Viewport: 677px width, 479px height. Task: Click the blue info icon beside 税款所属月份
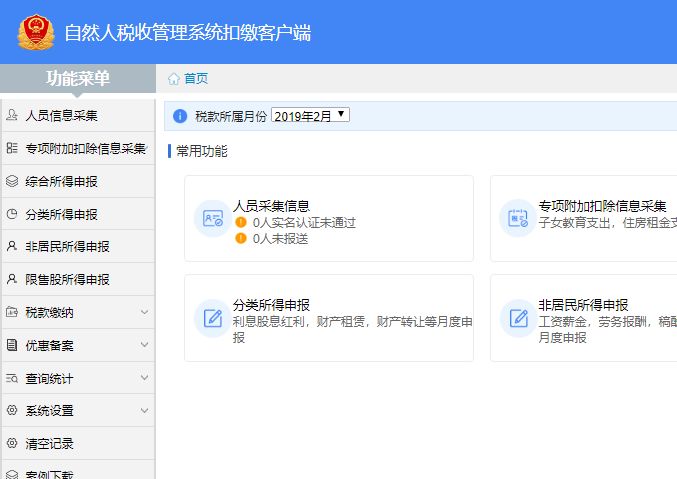180,116
